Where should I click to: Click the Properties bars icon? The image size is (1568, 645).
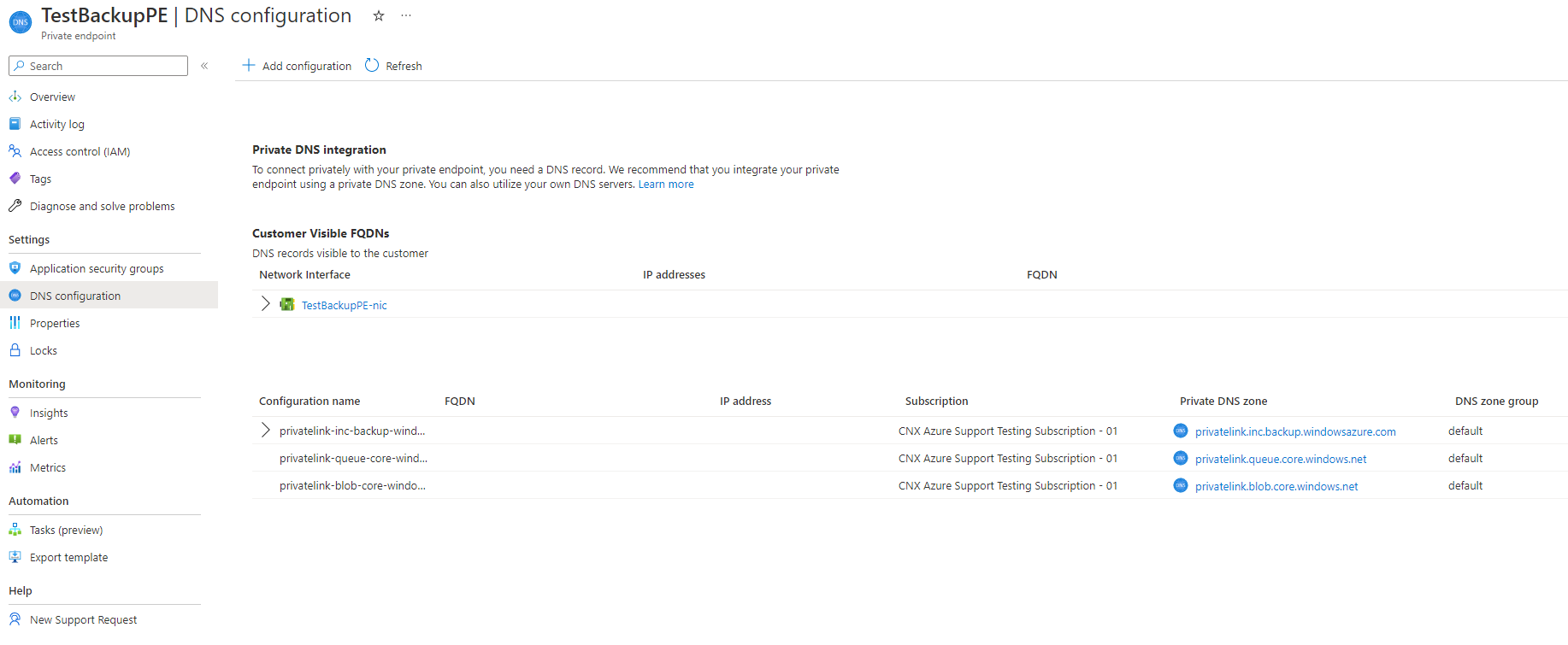15,323
